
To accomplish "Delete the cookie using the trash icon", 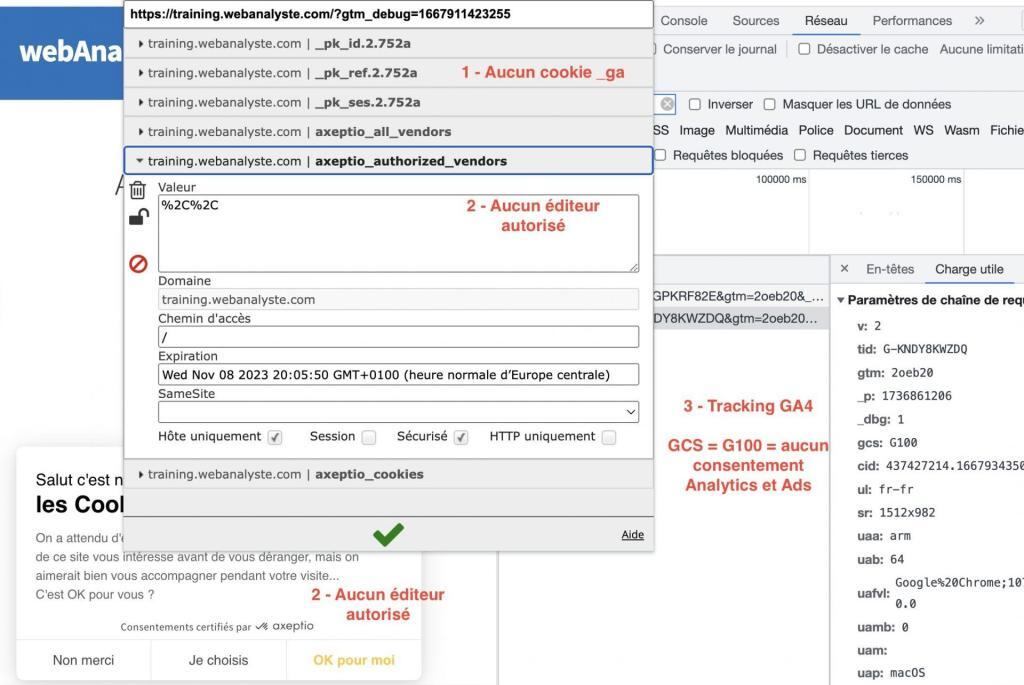I will pyautogui.click(x=138, y=188).
